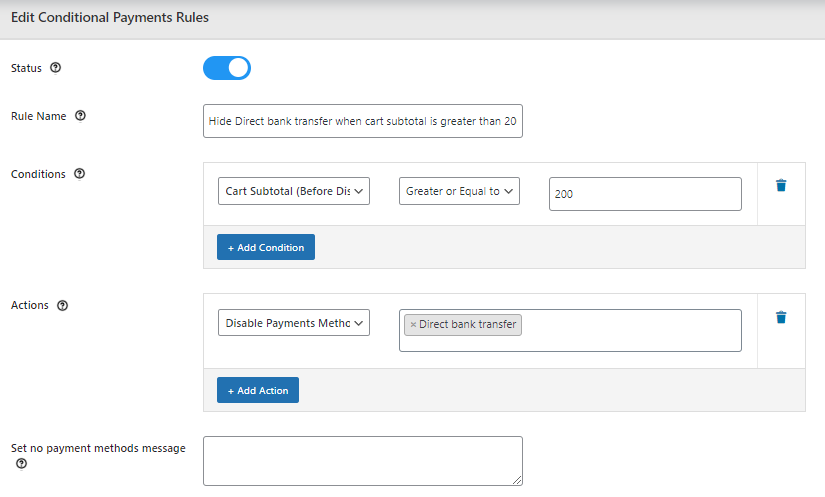Open the Greater or Equal to dropdown
825x497 pixels.
coord(459,191)
